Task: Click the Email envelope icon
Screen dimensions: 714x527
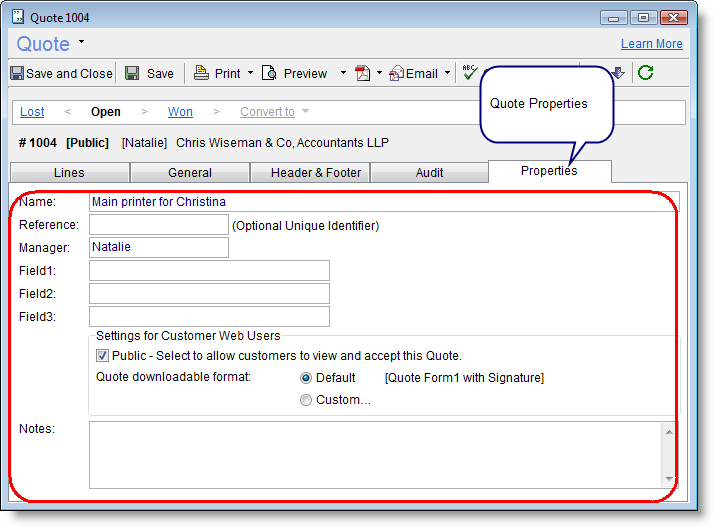Action: (396, 73)
